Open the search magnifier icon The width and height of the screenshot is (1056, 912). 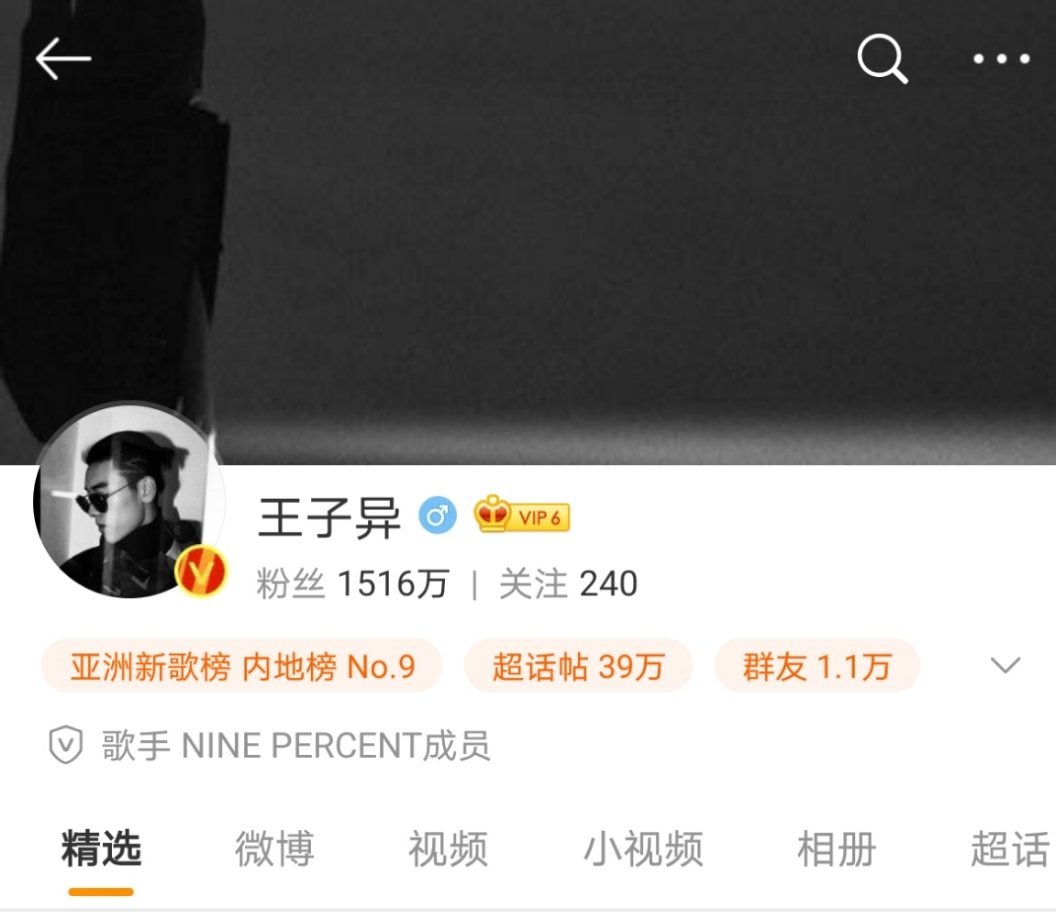click(x=882, y=59)
